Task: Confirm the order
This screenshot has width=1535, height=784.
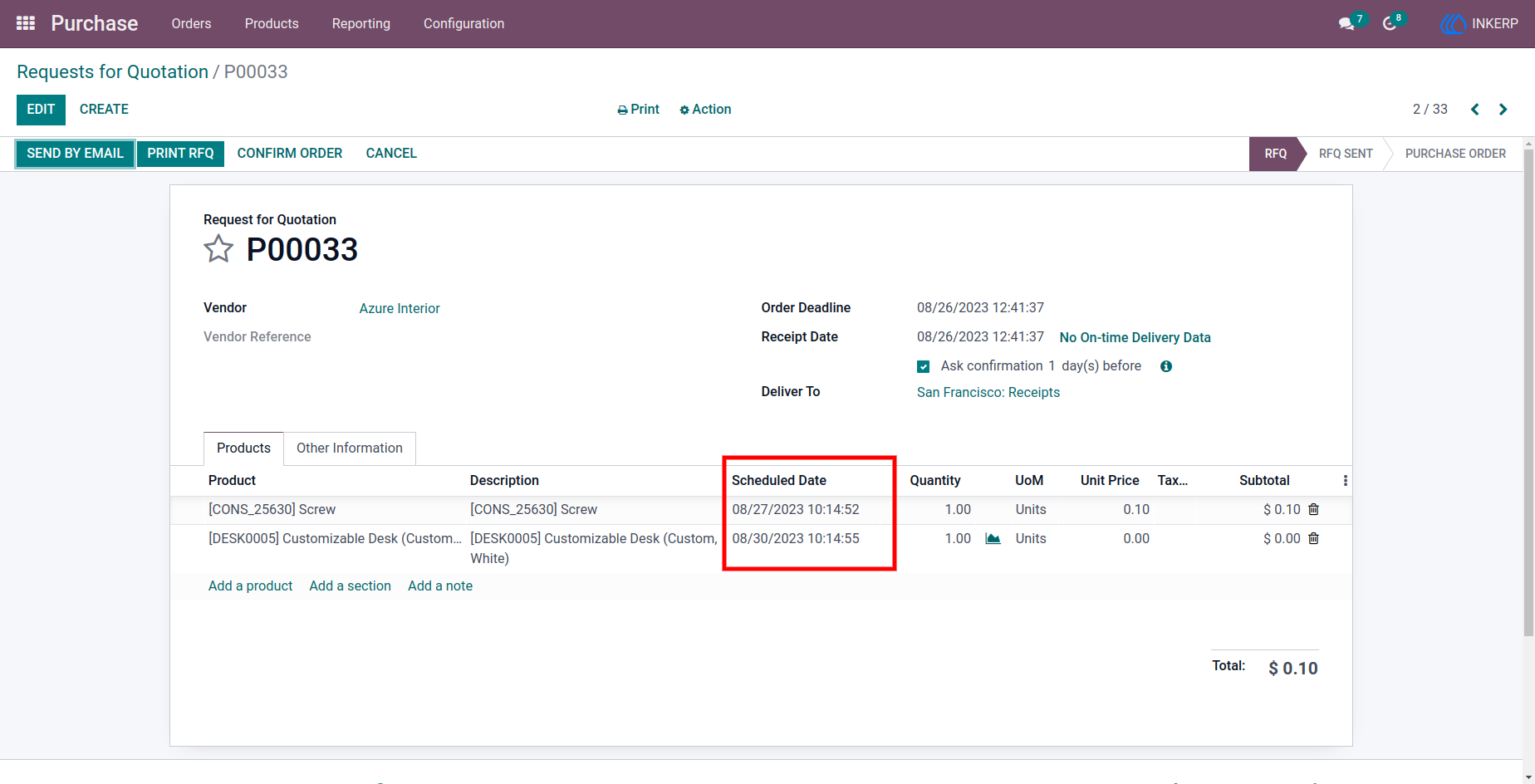Action: [x=290, y=154]
